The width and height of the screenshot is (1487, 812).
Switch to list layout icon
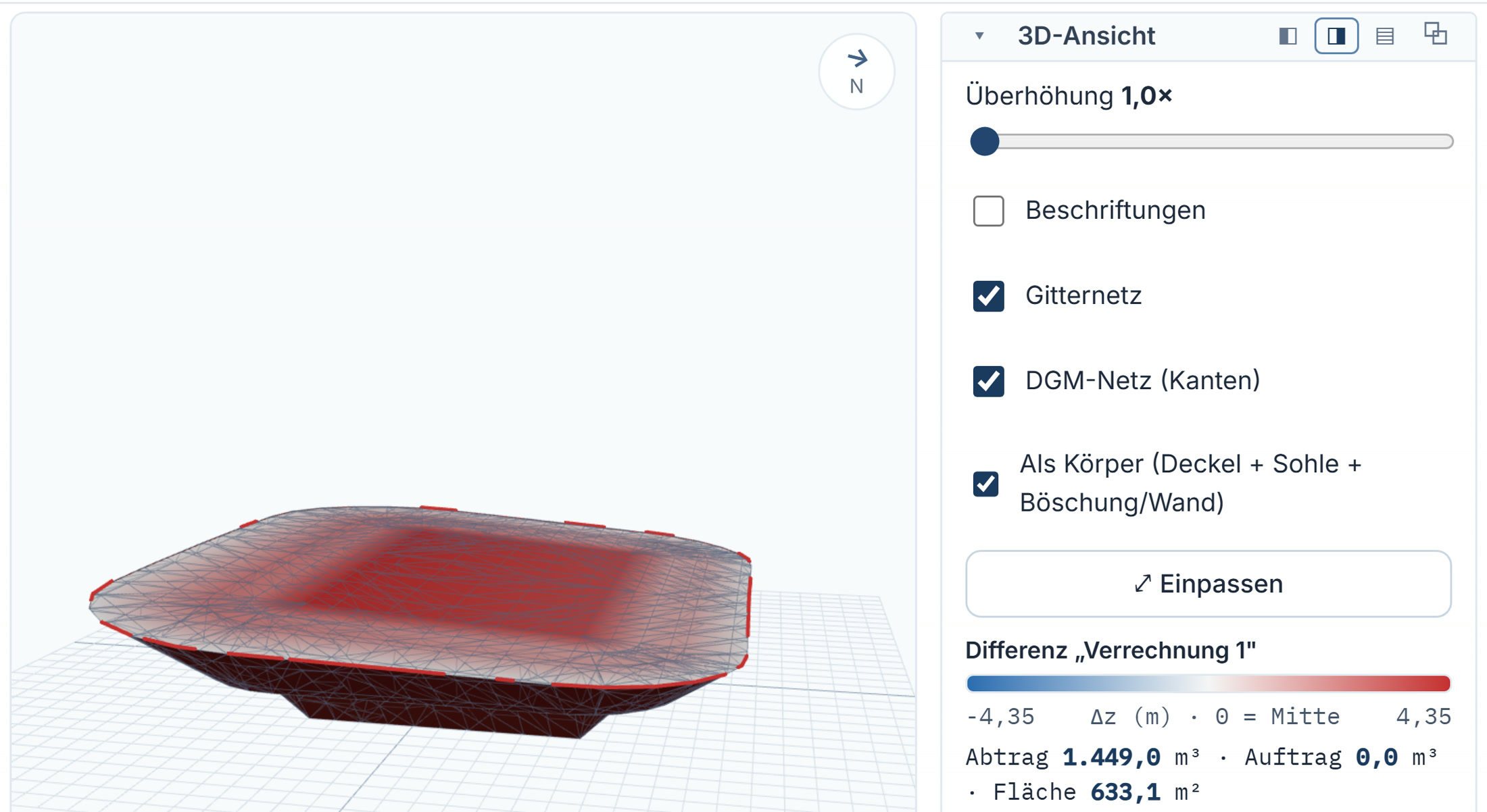click(1385, 36)
